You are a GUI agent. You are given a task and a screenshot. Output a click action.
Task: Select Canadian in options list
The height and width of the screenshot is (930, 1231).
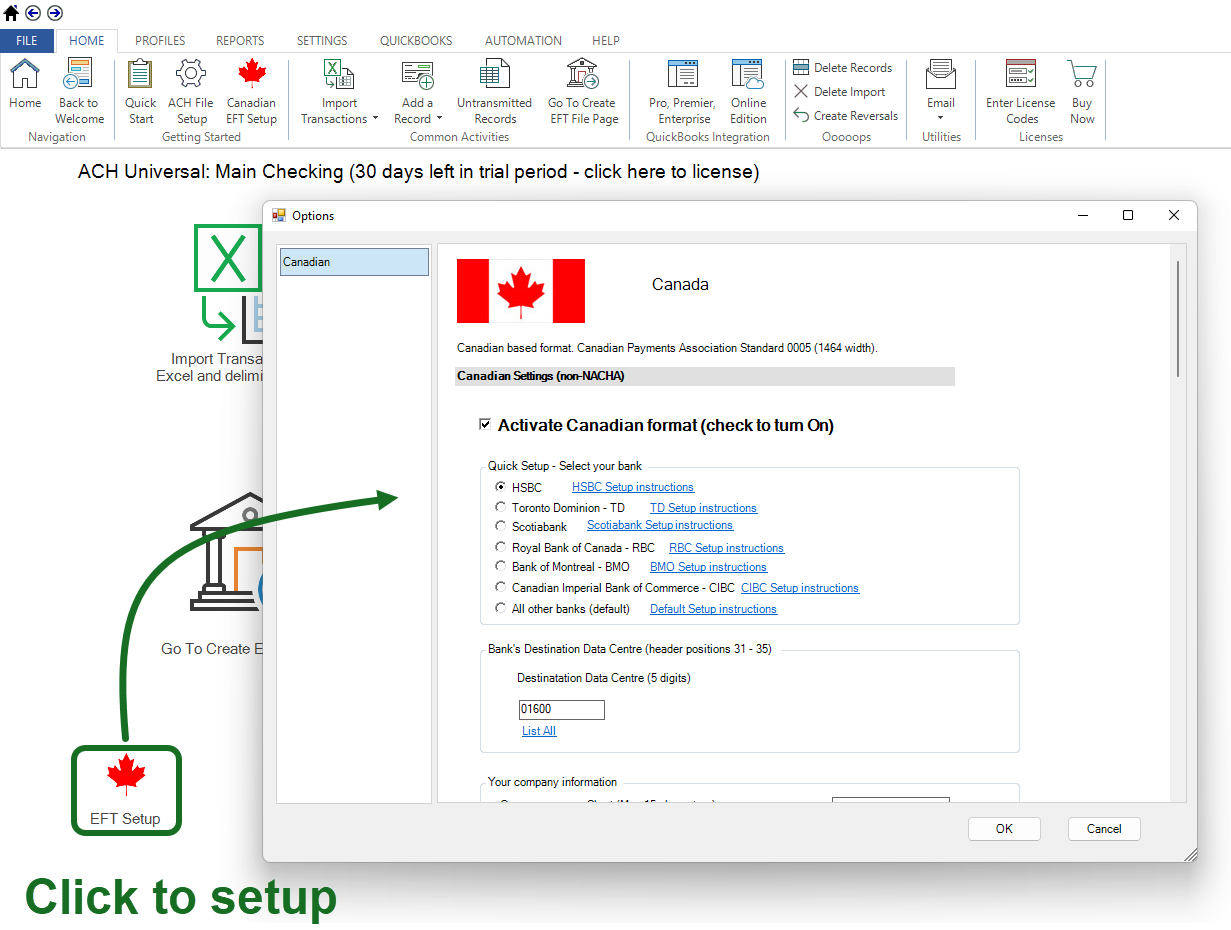coord(354,262)
